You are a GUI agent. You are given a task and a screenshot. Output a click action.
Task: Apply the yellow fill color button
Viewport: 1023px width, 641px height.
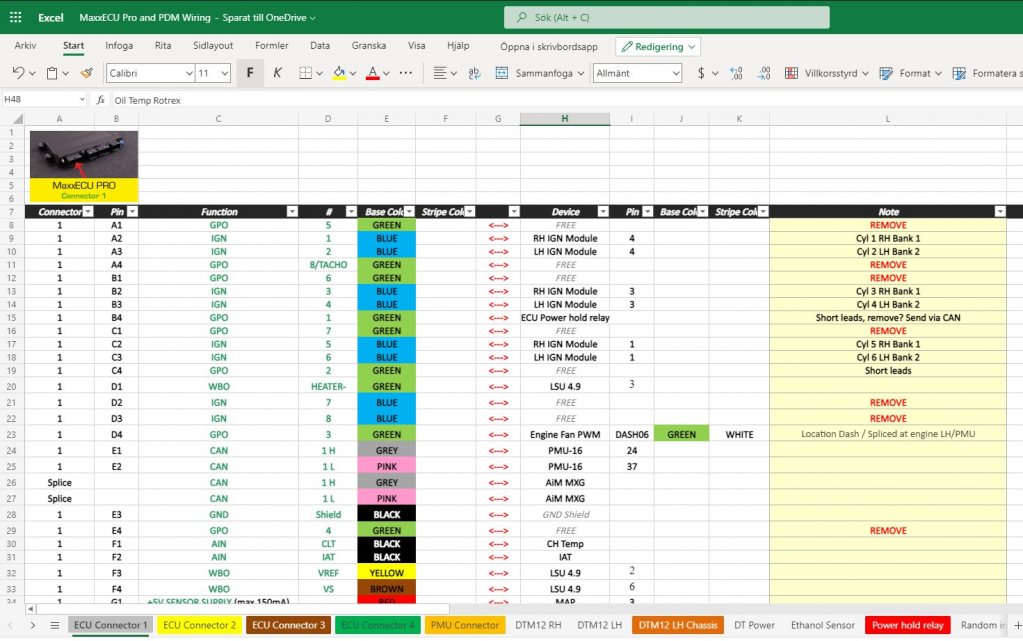pyautogui.click(x=339, y=73)
